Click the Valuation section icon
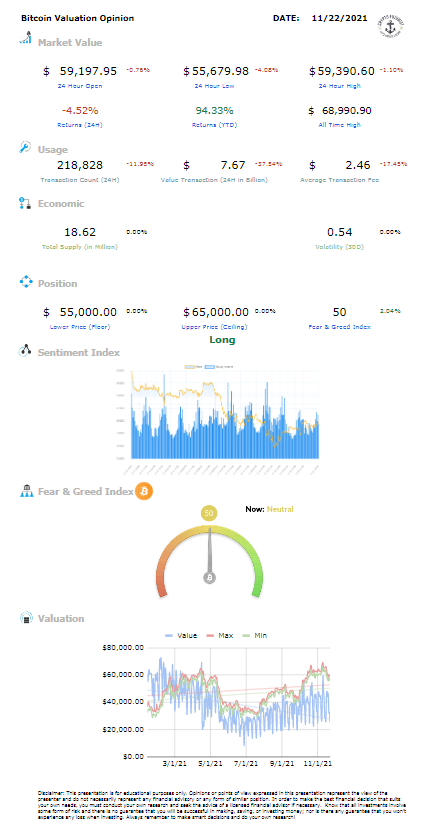The image size is (442, 835). click(x=26, y=618)
